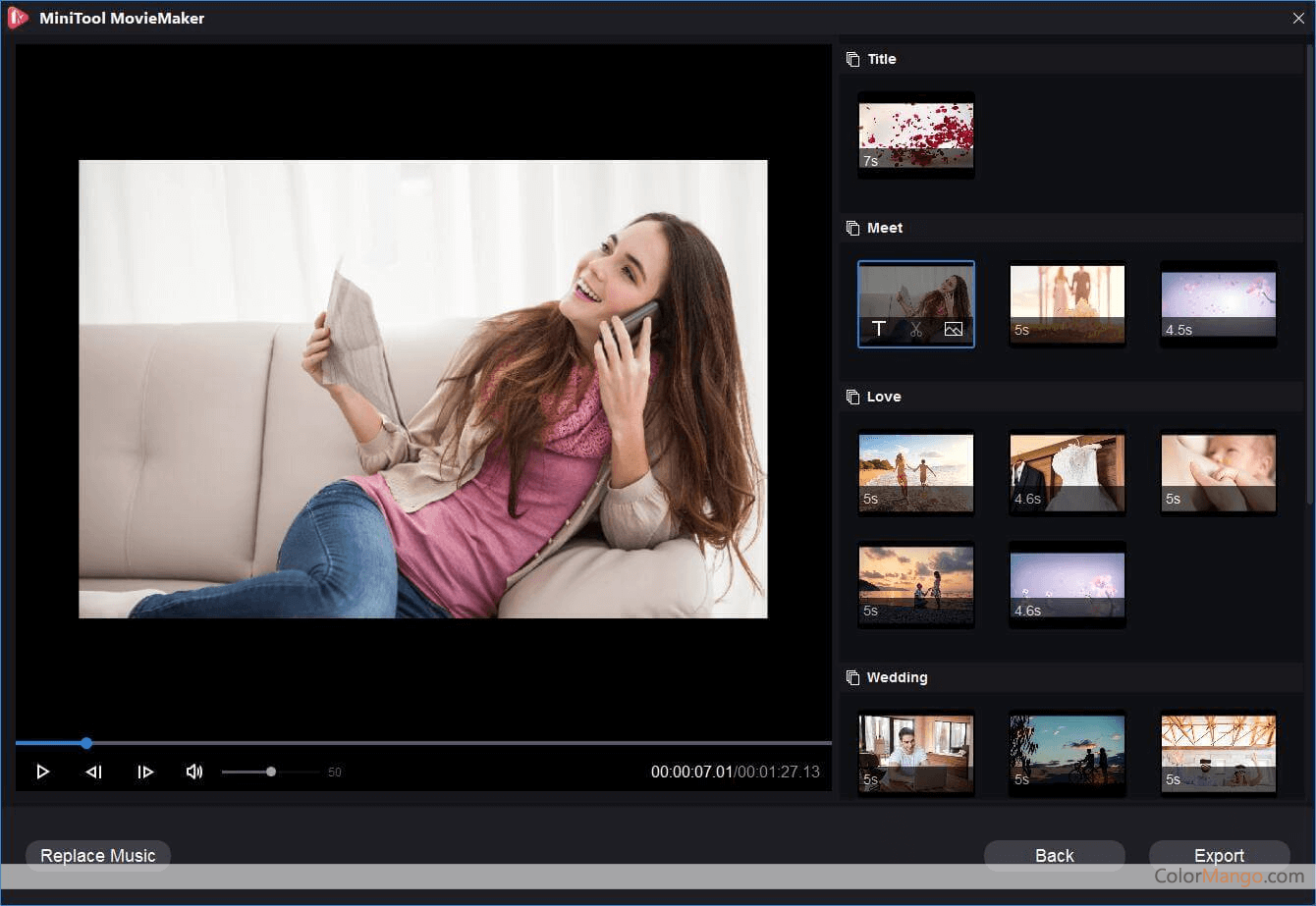The height and width of the screenshot is (906, 1316).
Task: Click the Wedding section icon
Action: 852,677
